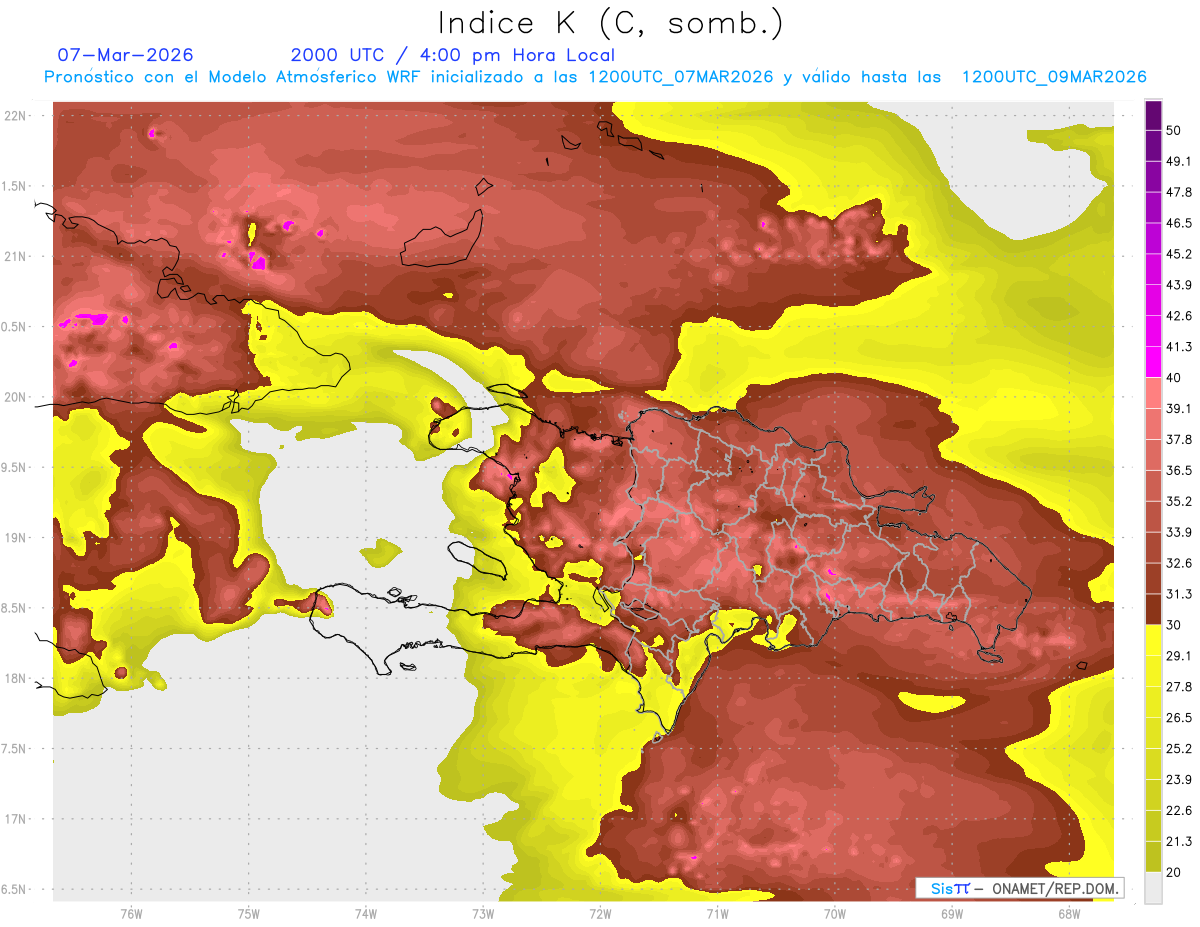
Task: Click the '49.1' color scale value
Action: [x=1178, y=161]
